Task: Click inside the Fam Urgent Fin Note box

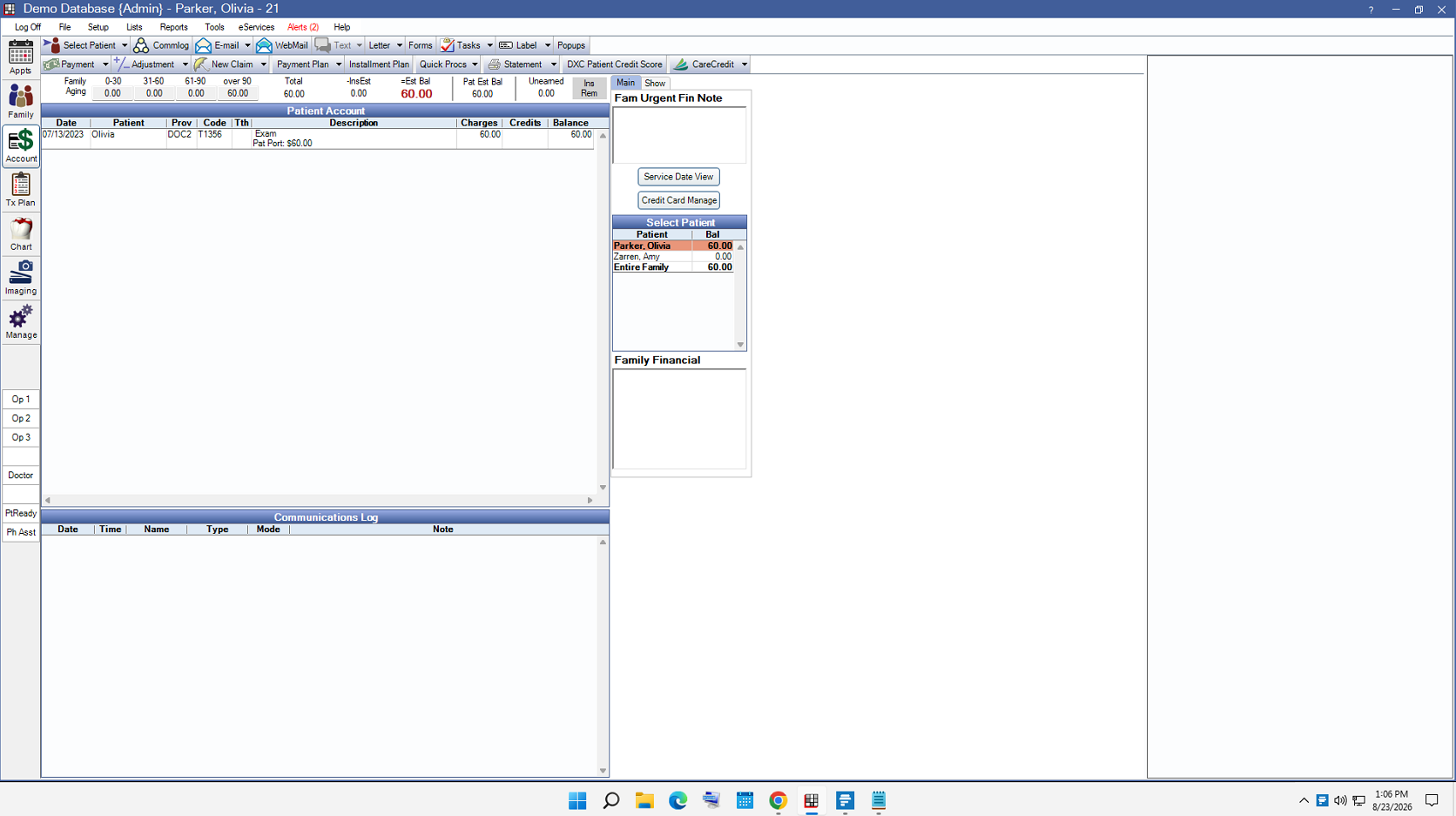Action: [x=679, y=135]
